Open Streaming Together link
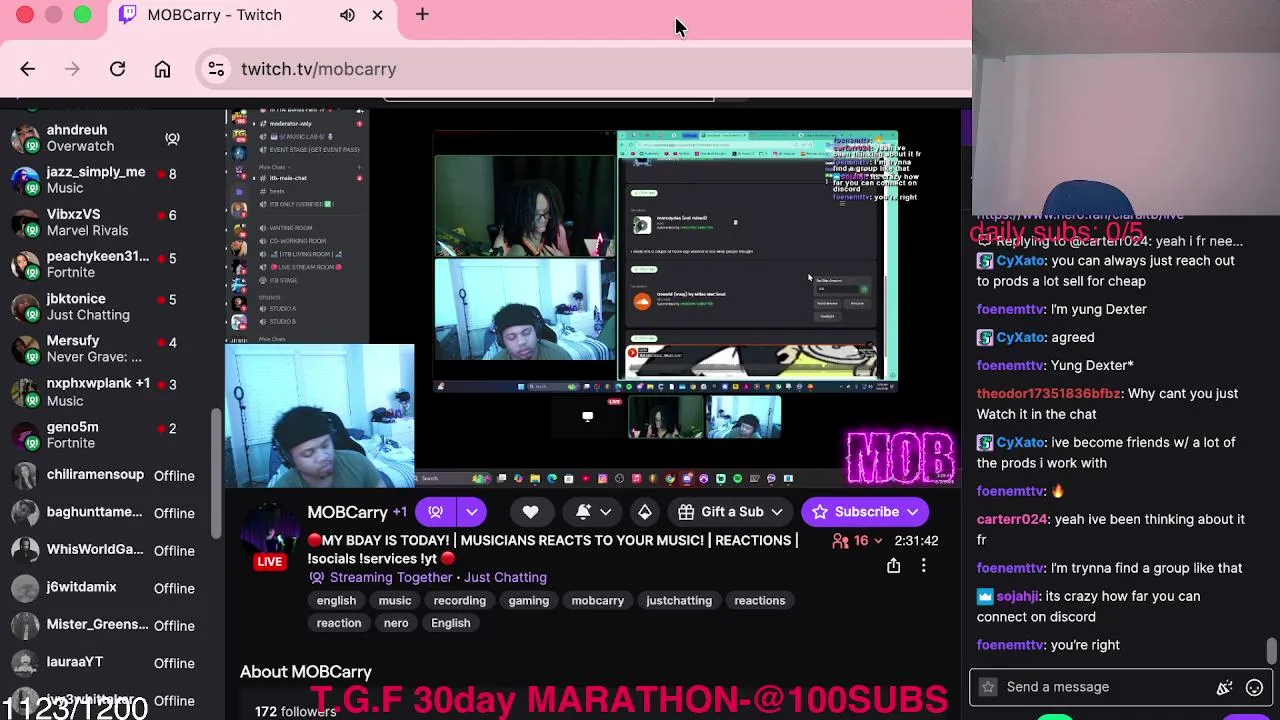Viewport: 1280px width, 720px height. click(391, 577)
